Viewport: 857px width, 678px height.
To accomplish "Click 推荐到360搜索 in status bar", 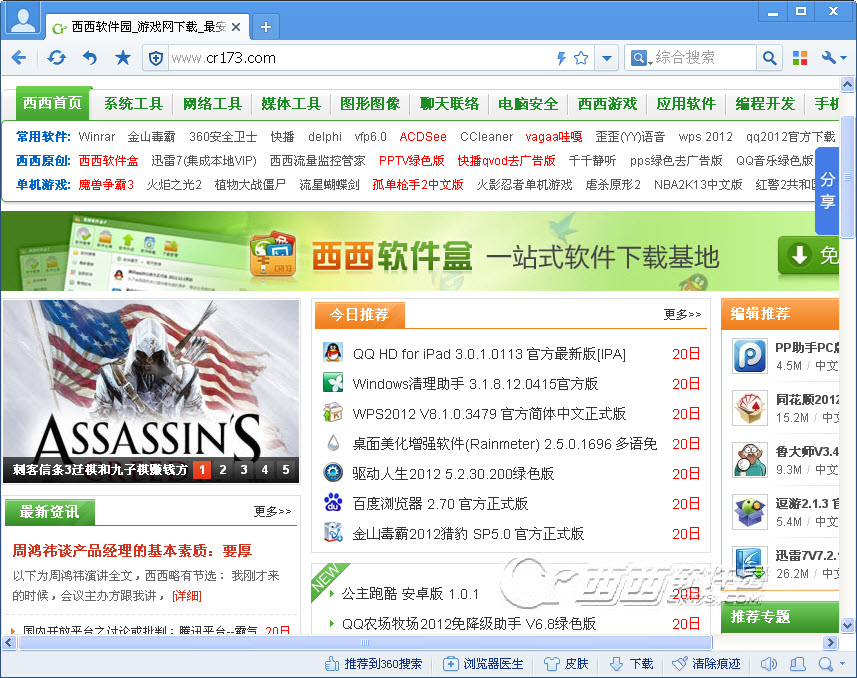I will 373,664.
